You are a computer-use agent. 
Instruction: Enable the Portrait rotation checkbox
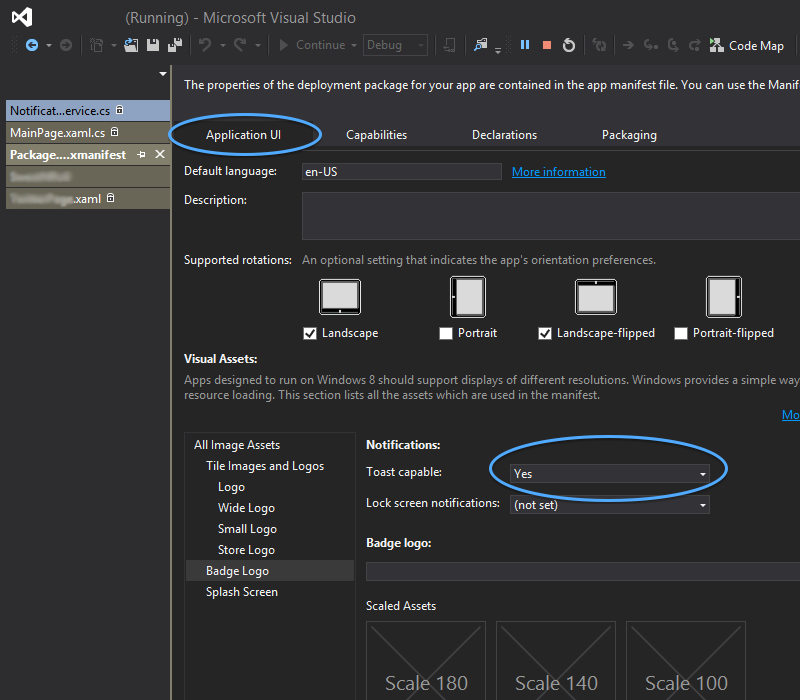tap(446, 333)
